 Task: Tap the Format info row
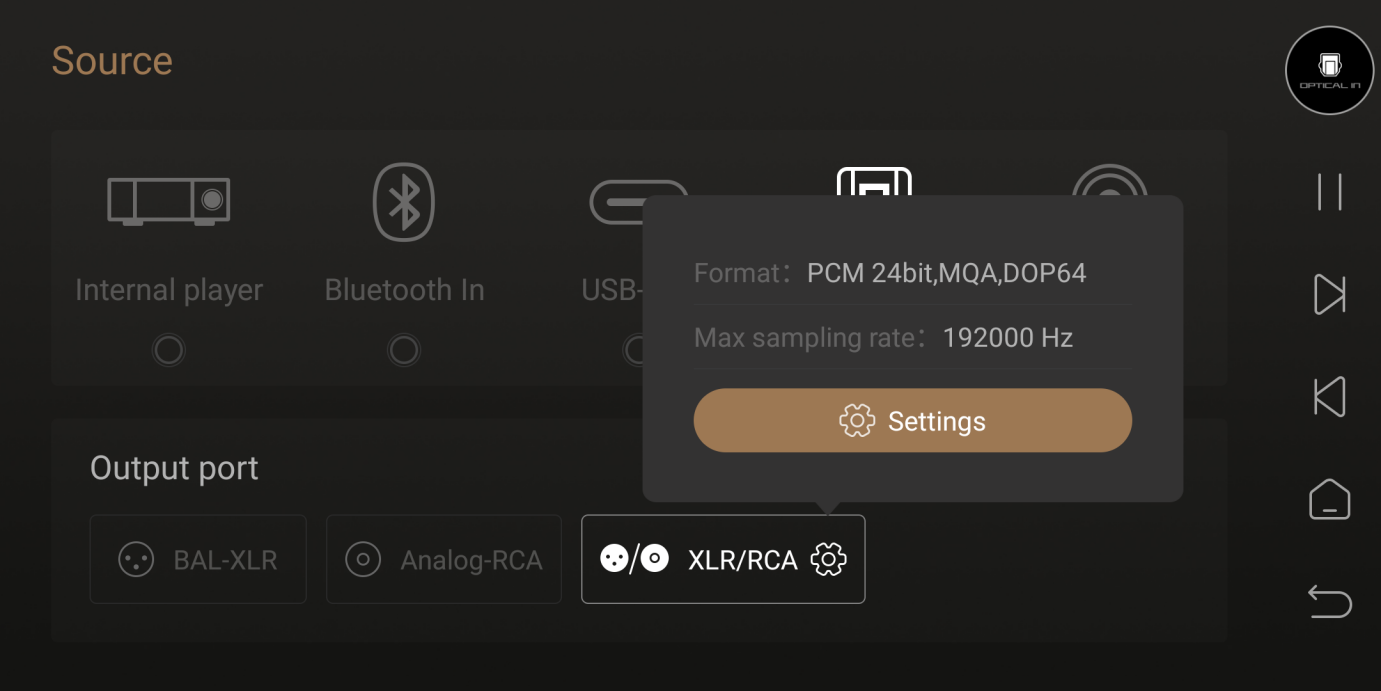click(x=912, y=273)
